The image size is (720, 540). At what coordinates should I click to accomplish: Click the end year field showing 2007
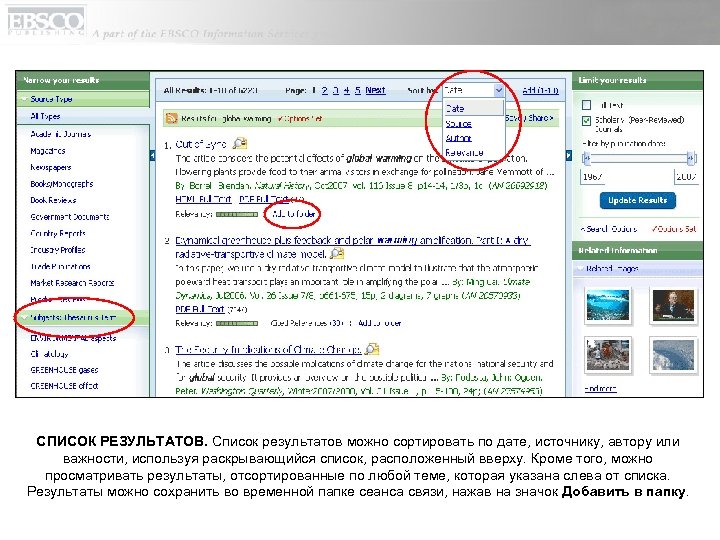click(686, 176)
